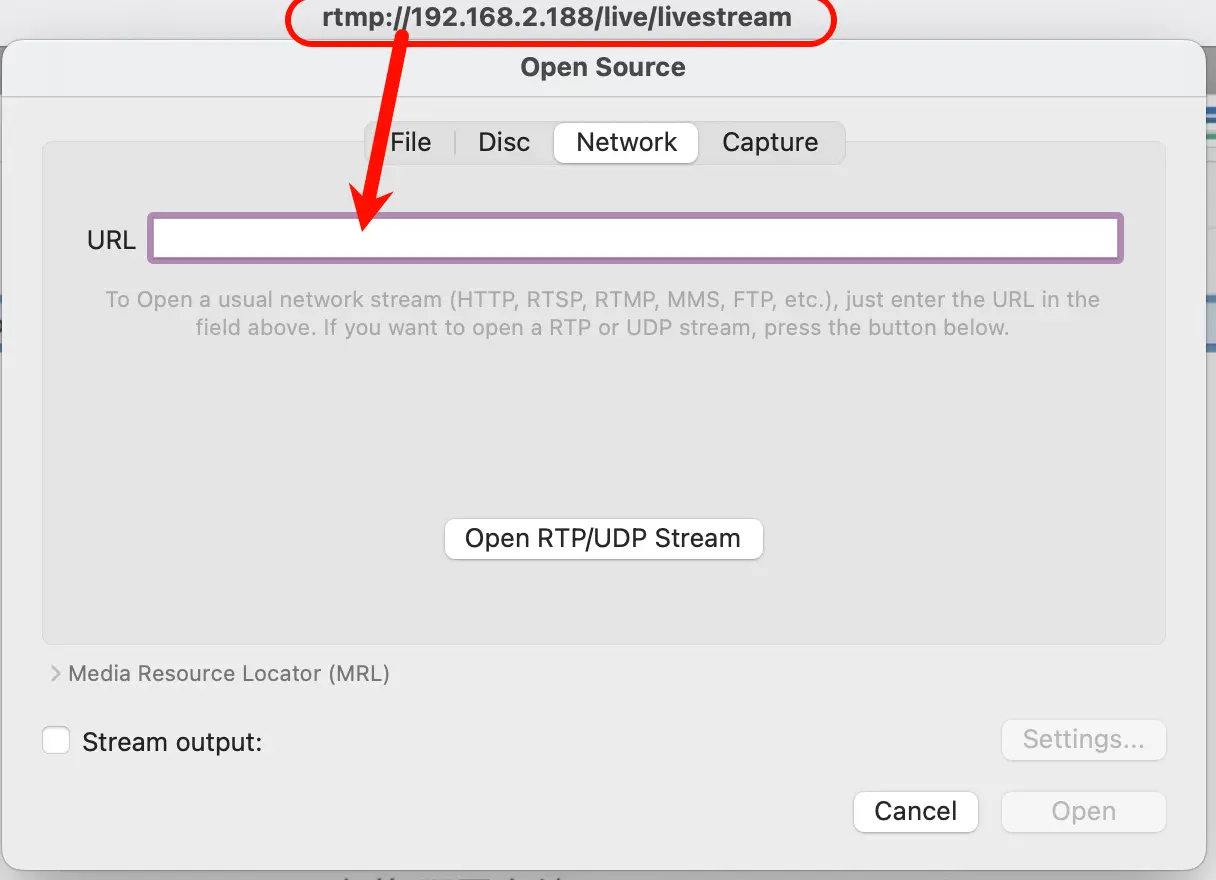The height and width of the screenshot is (880, 1216).
Task: Open the Disc tab
Action: 504,142
